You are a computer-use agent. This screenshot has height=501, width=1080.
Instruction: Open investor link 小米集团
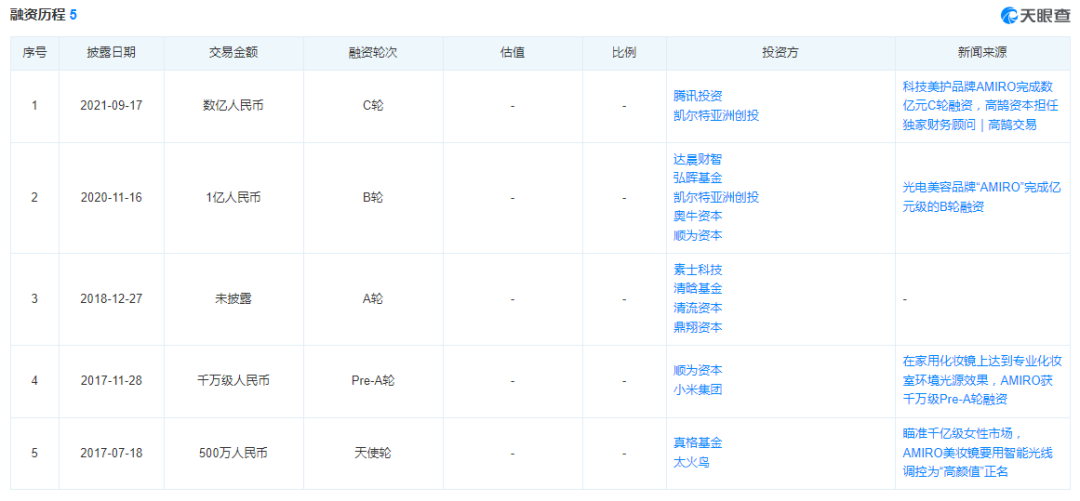coord(697,390)
